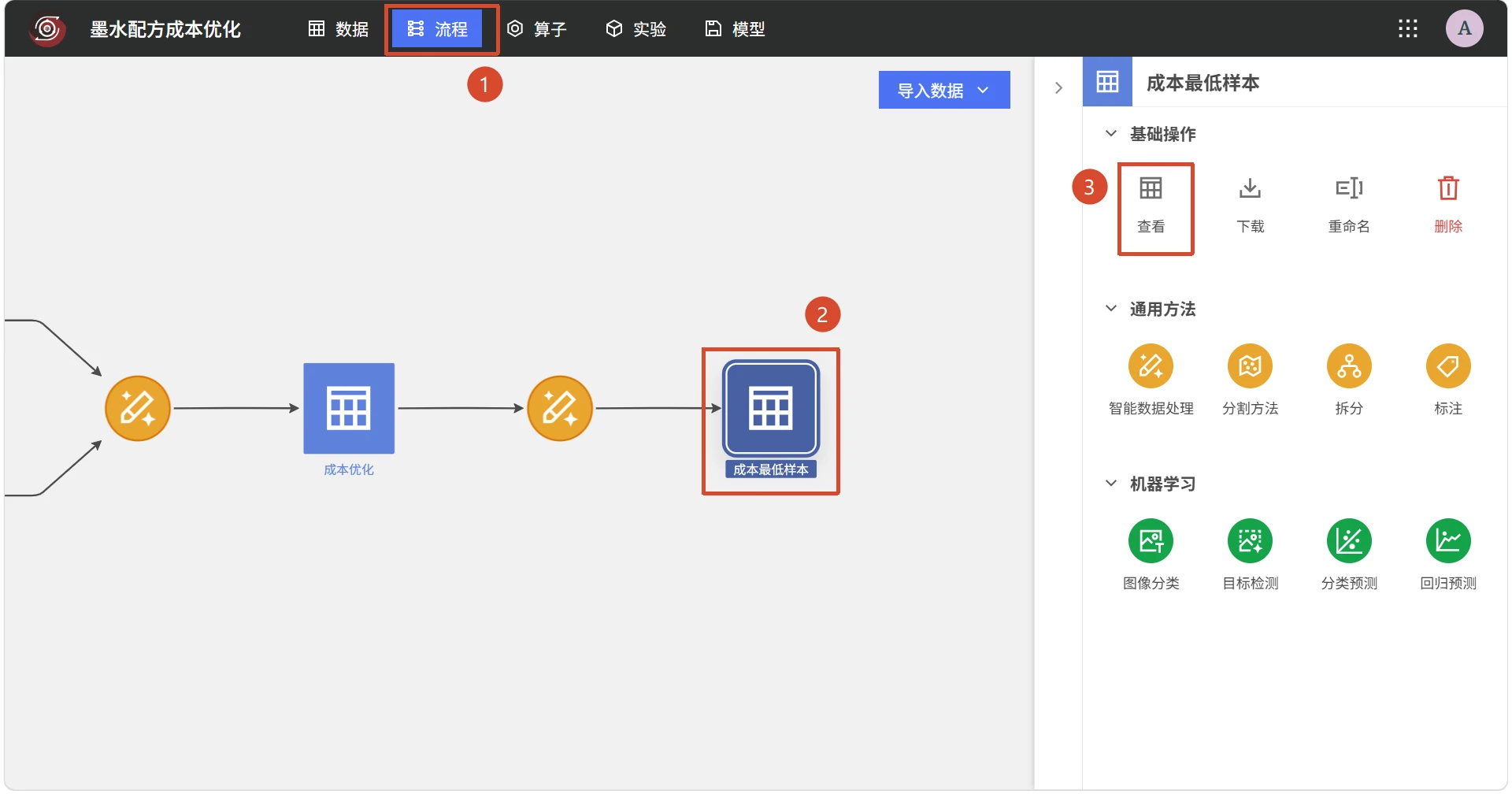The width and height of the screenshot is (1512, 794).
Task: Select the 成本优化 table node
Action: point(349,408)
